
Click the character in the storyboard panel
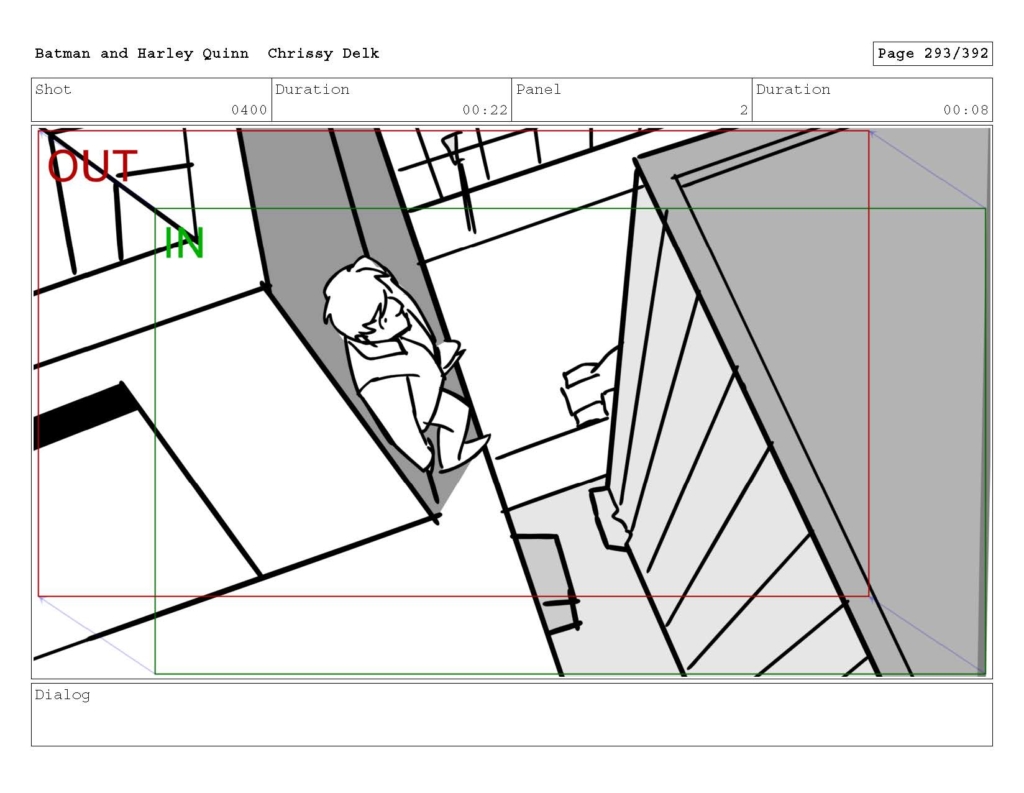[405, 366]
